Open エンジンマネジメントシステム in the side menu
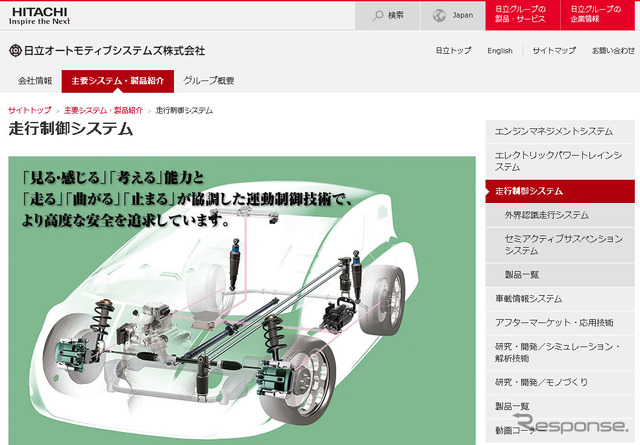This screenshot has width=640, height=445. click(x=560, y=131)
